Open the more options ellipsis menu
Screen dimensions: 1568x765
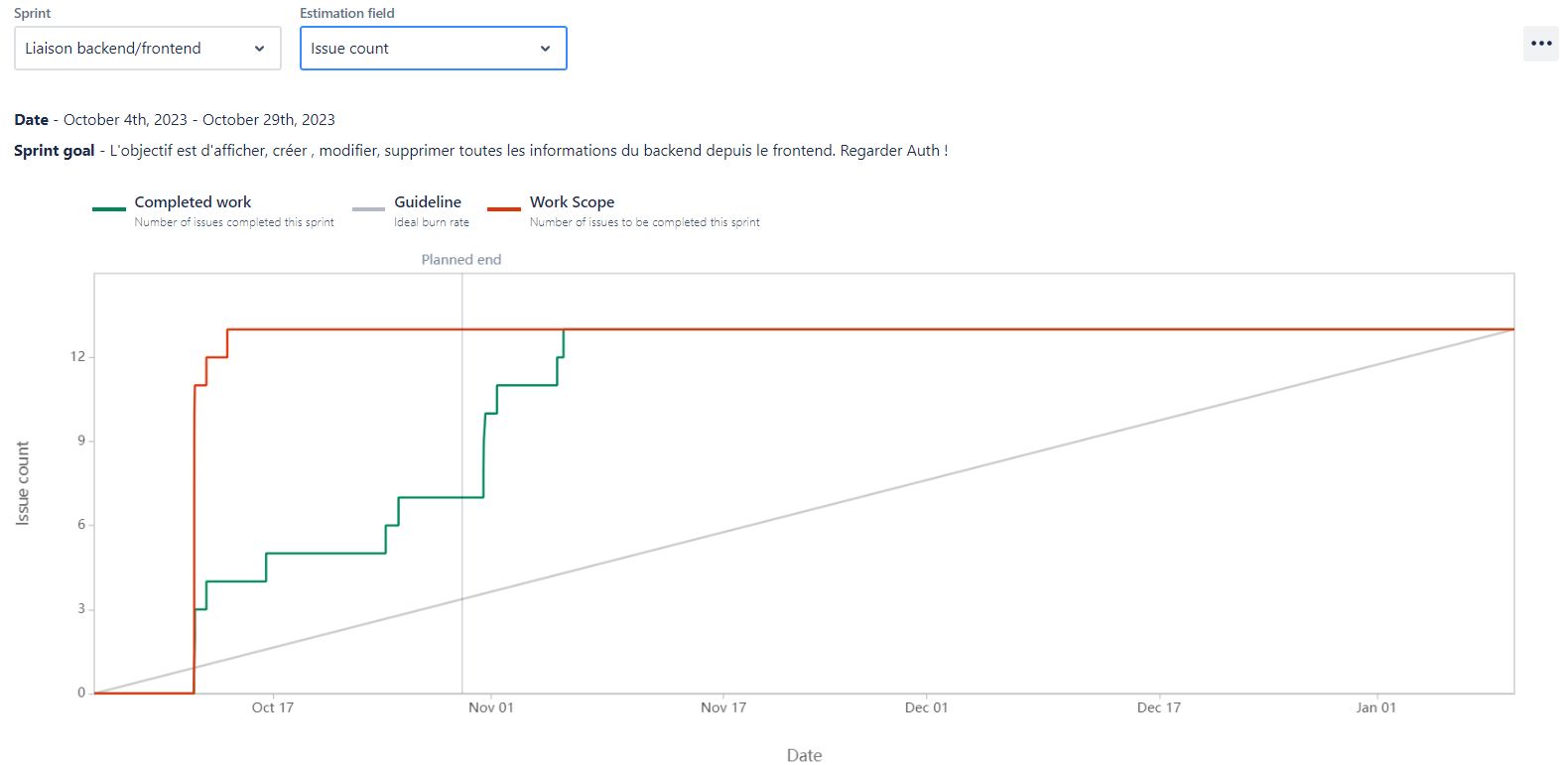(1540, 44)
